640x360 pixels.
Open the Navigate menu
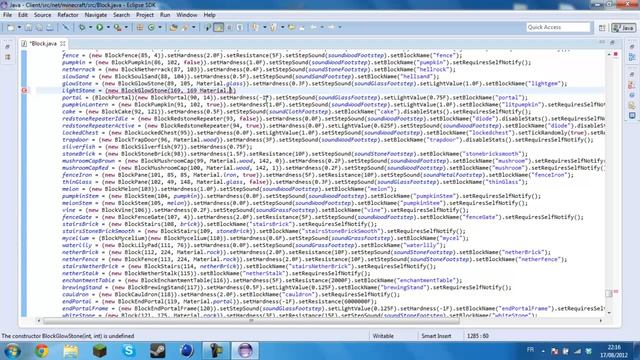[x=96, y=15]
